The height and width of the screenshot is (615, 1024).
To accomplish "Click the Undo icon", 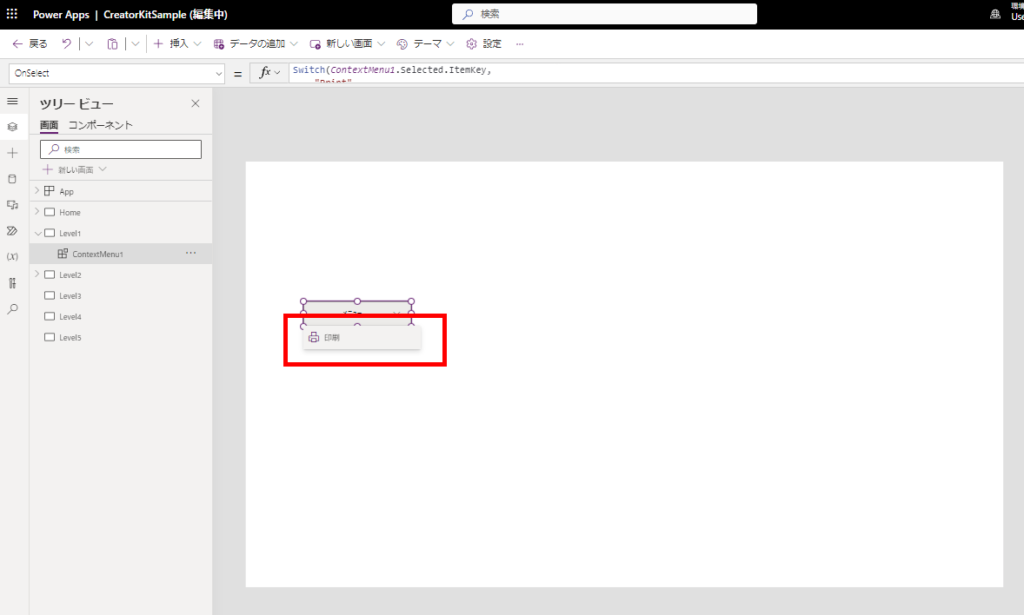I will (67, 44).
